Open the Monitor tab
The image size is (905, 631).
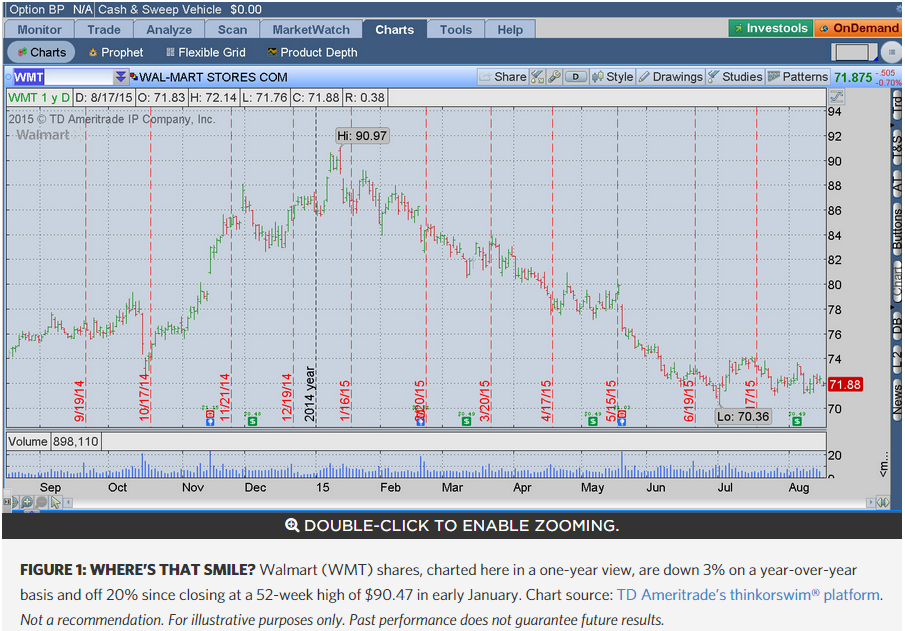pos(39,29)
